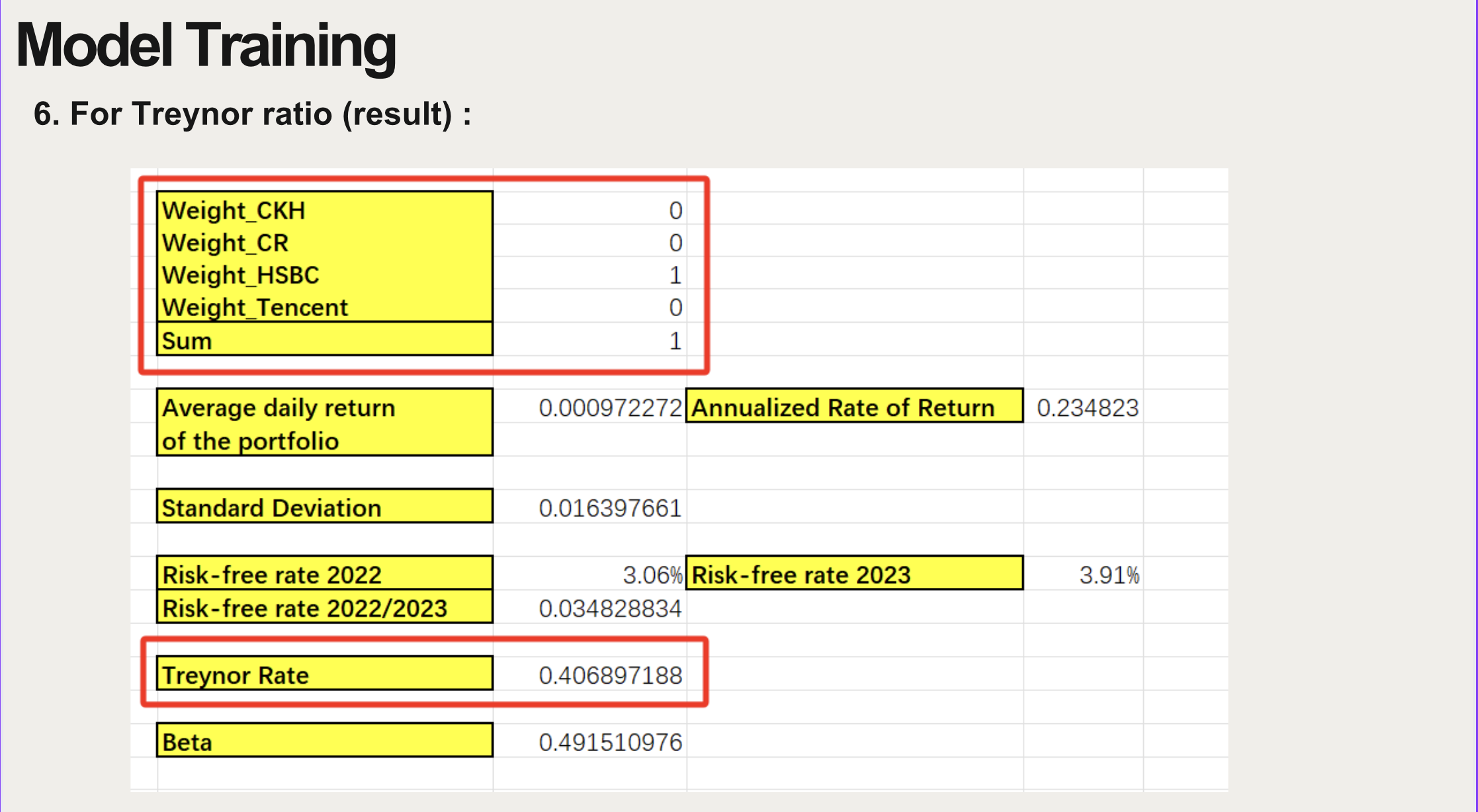This screenshot has height=812, width=1478.
Task: Select the Weight_Tencent label cell
Action: click(324, 307)
